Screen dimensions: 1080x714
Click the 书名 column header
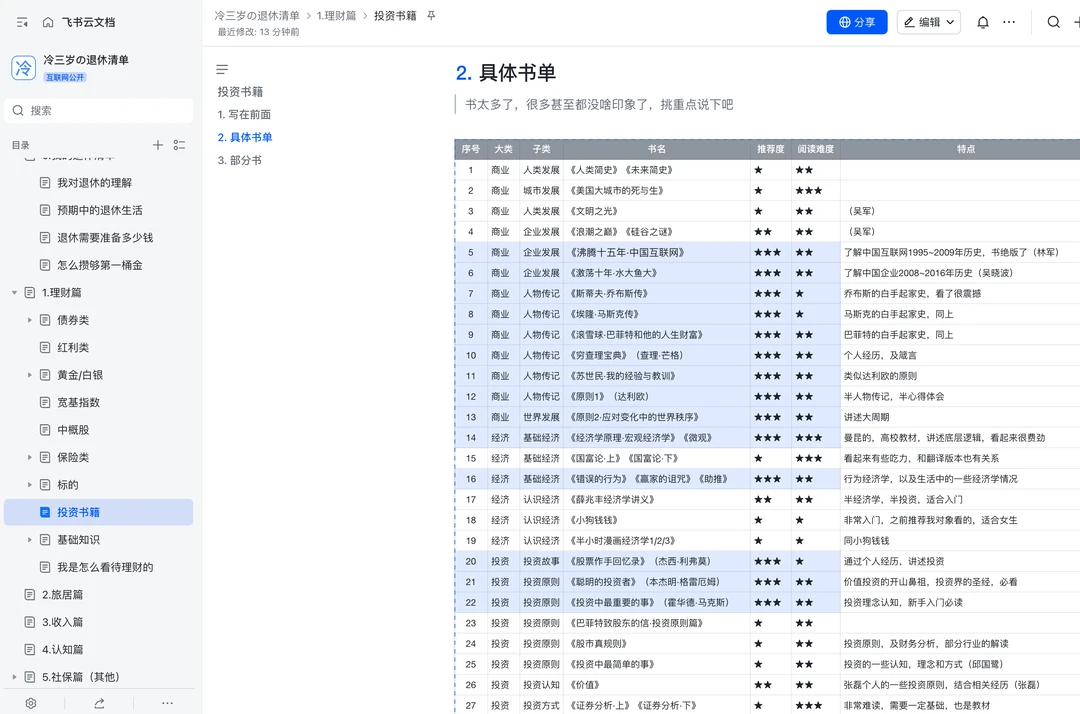click(657, 149)
